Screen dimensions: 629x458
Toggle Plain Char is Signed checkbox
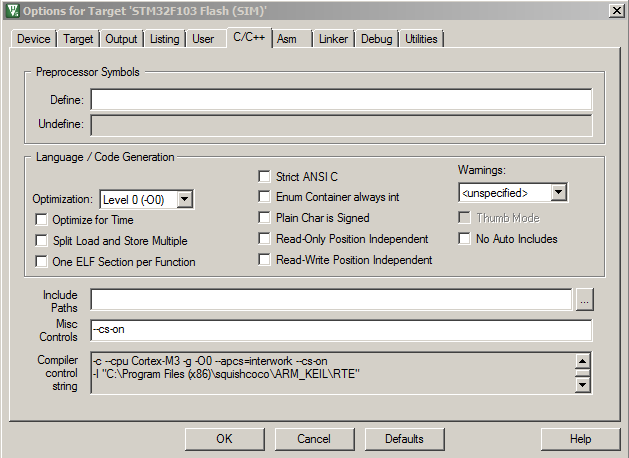coord(265,218)
